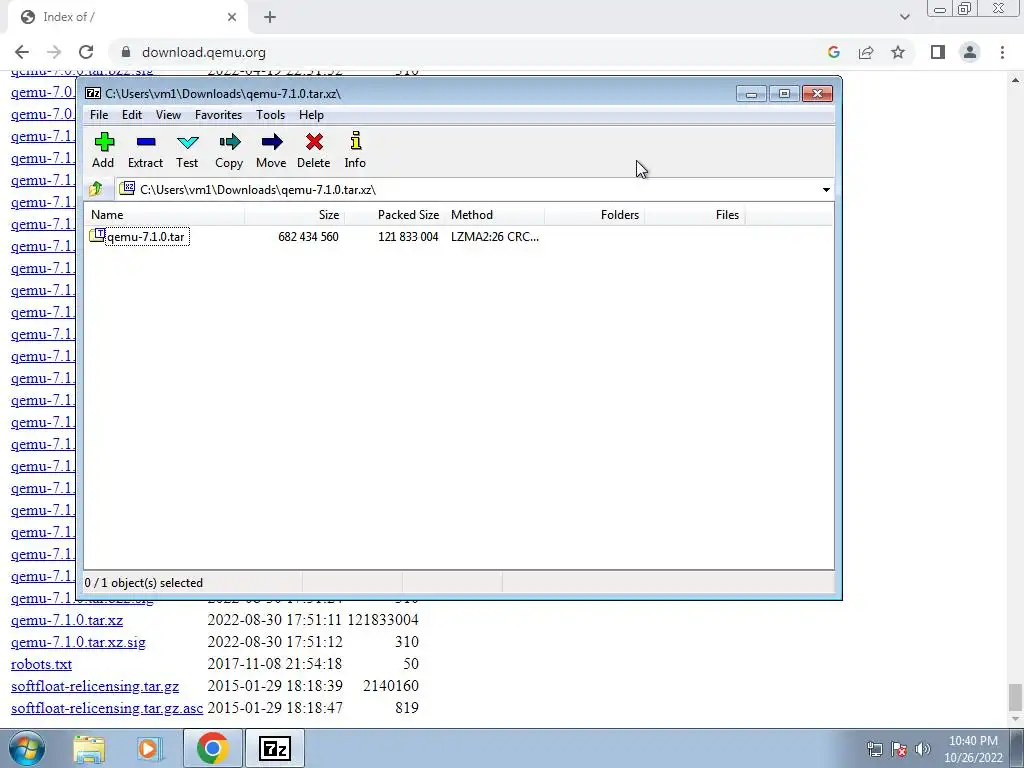This screenshot has width=1024, height=768.
Task: Click 7-Zip taskbar button
Action: [274, 748]
